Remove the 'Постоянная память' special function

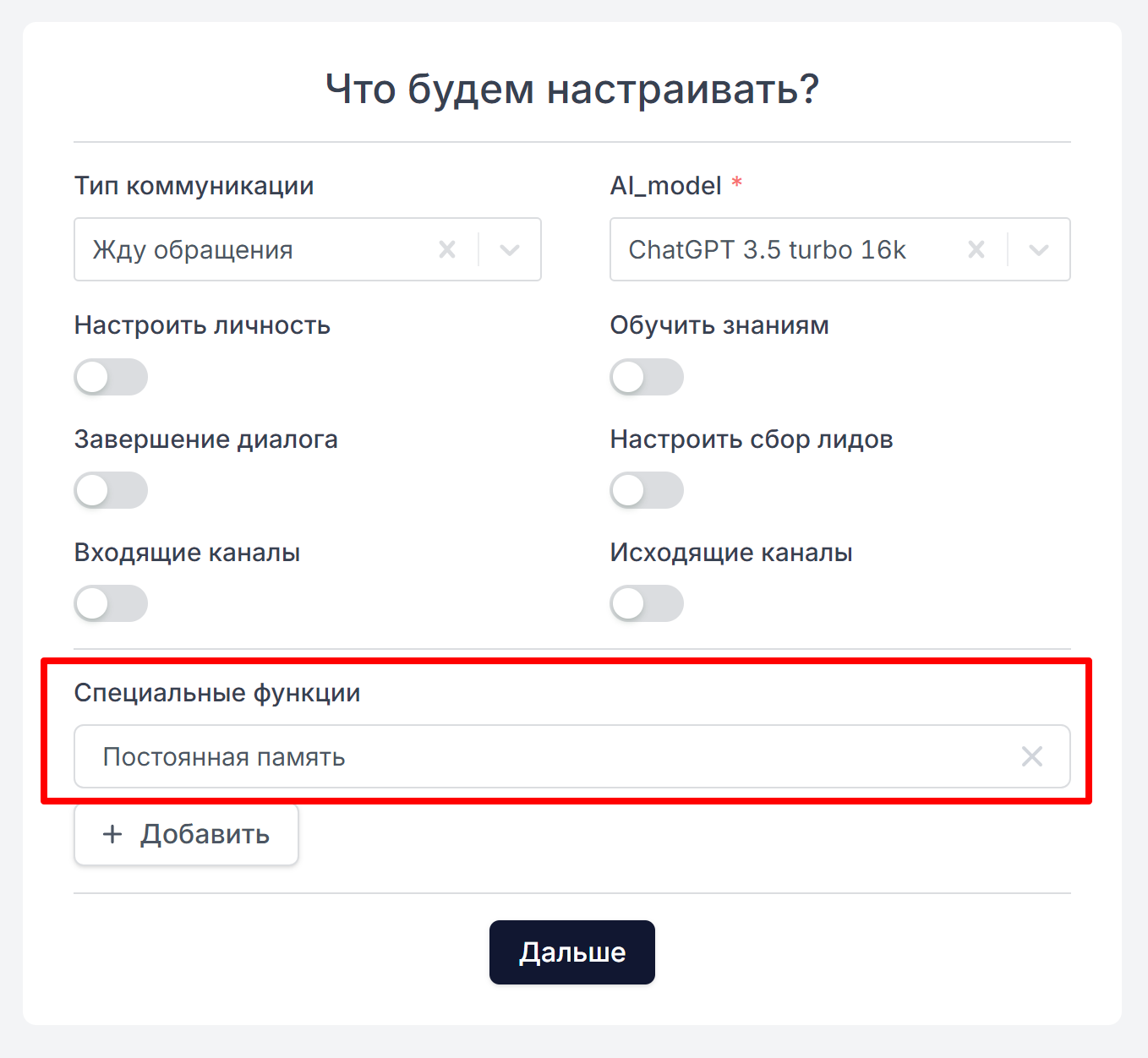(1031, 756)
